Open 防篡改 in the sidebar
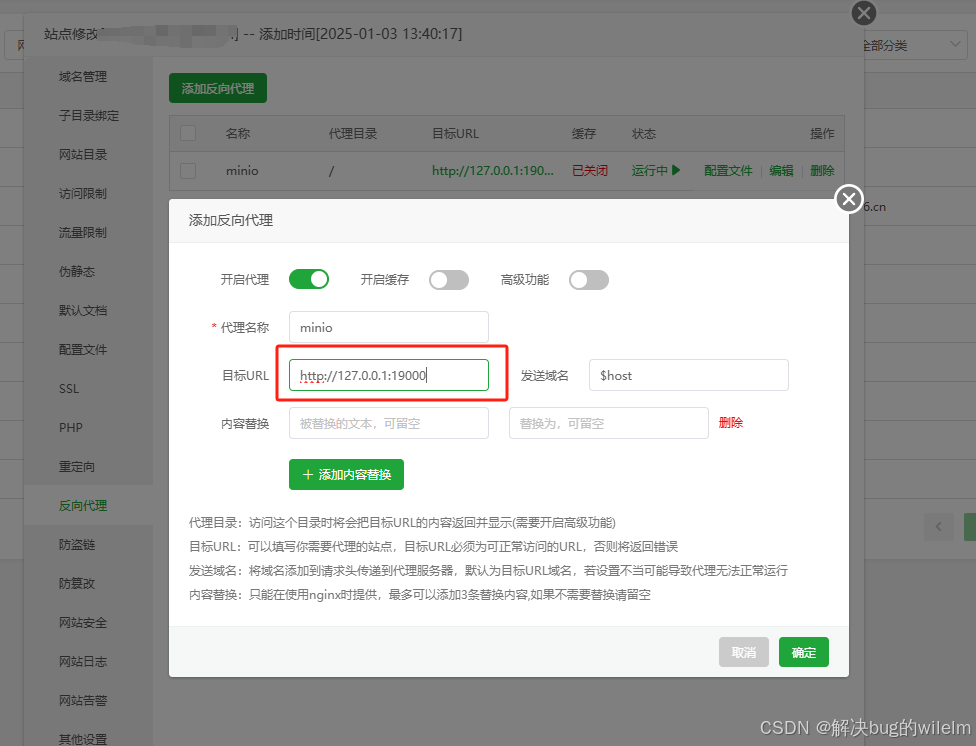 77,583
